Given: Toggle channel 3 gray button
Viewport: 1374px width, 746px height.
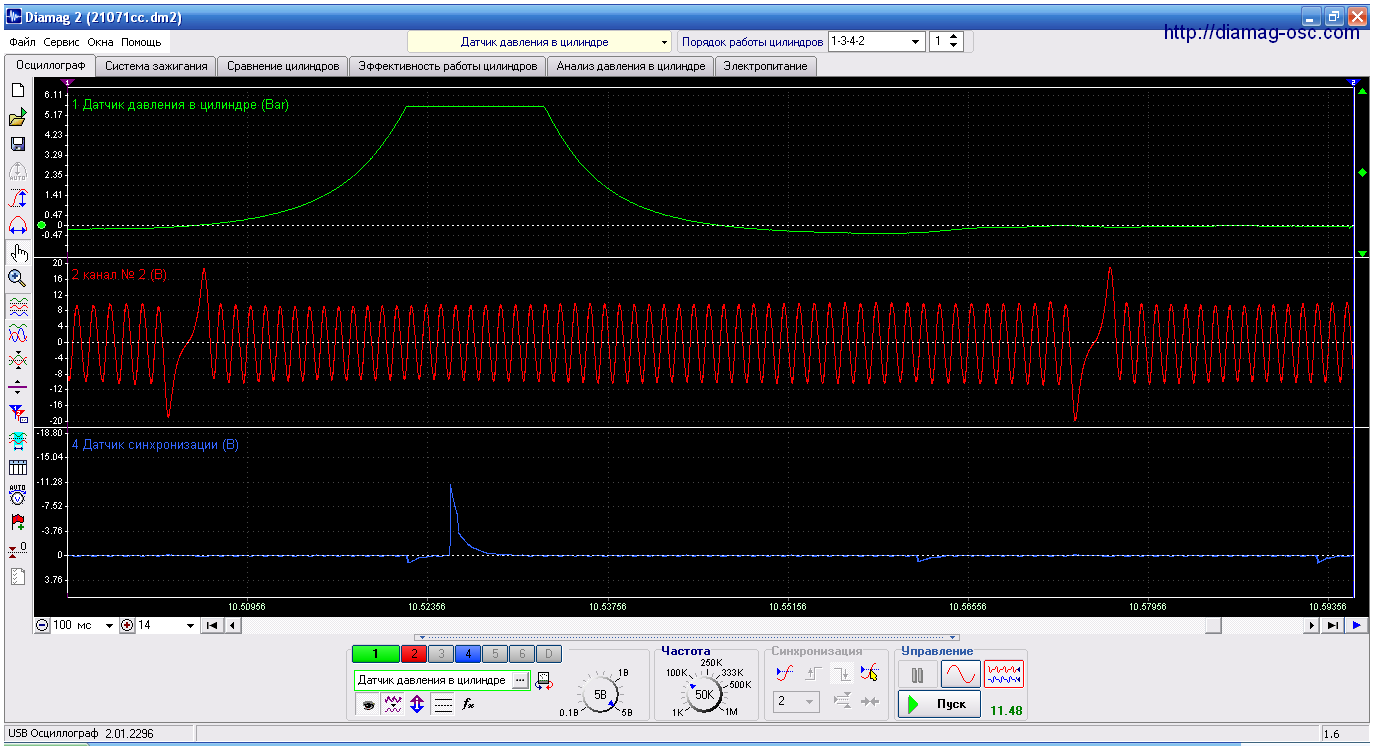Looking at the screenshot, I should point(440,654).
